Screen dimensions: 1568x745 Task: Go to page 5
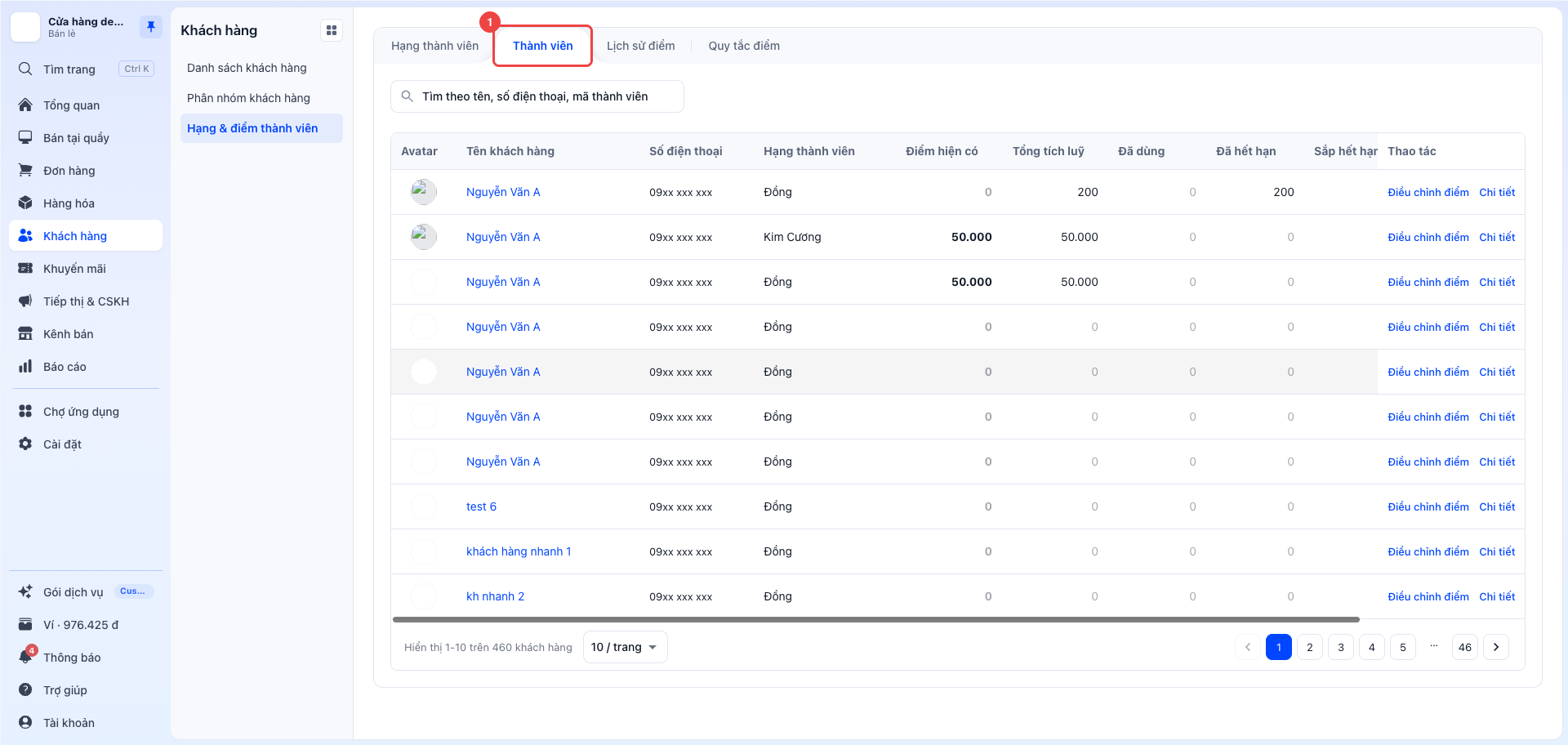click(1403, 647)
